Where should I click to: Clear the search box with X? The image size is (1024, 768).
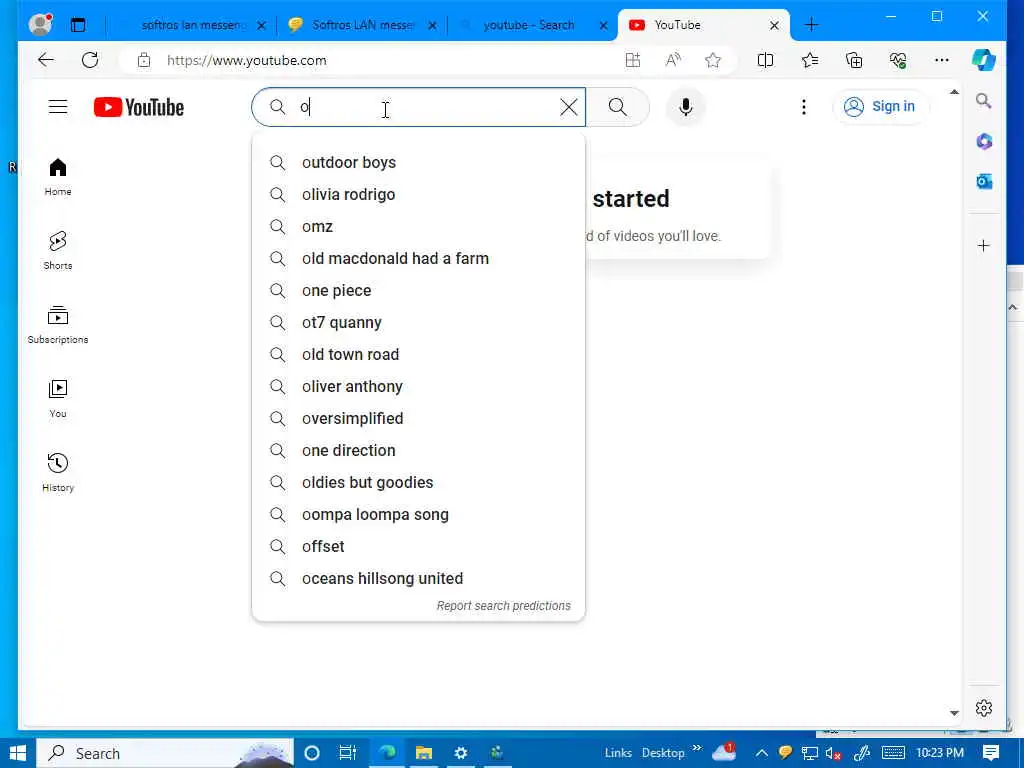(x=569, y=107)
